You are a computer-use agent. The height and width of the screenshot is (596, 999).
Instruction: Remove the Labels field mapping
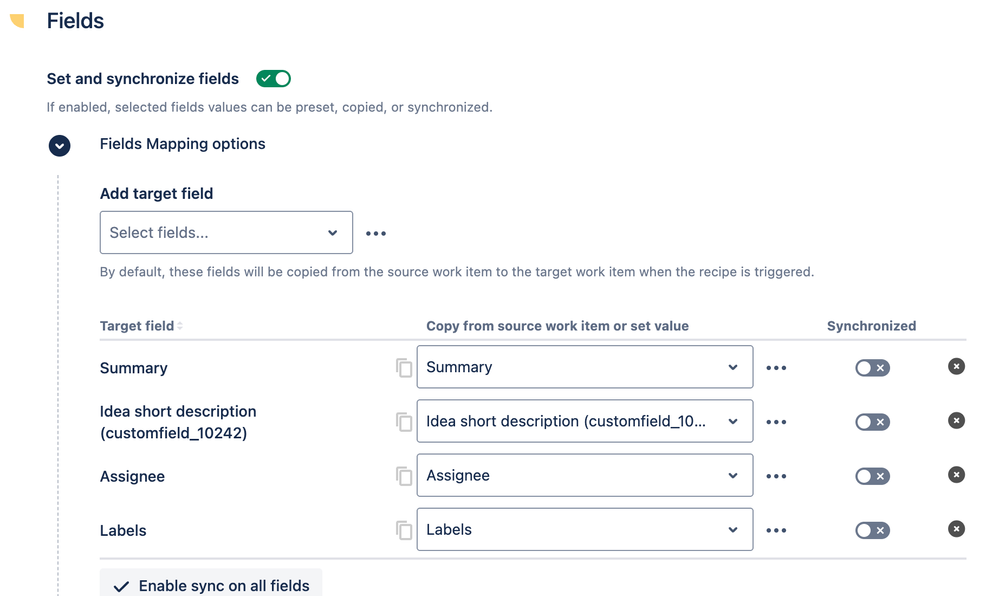tap(956, 529)
